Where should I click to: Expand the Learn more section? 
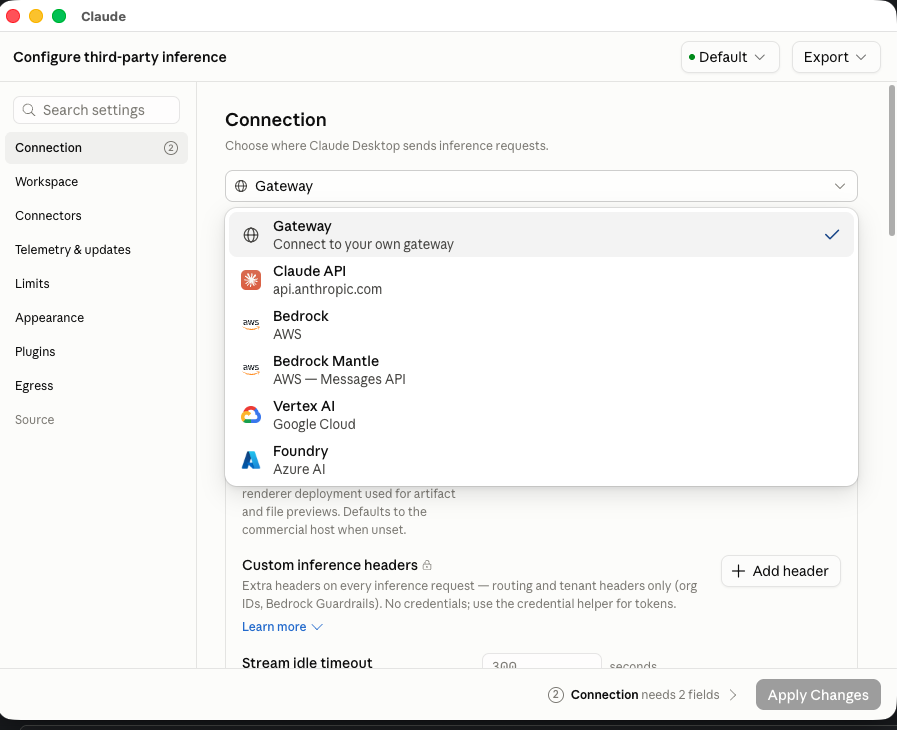pos(283,627)
